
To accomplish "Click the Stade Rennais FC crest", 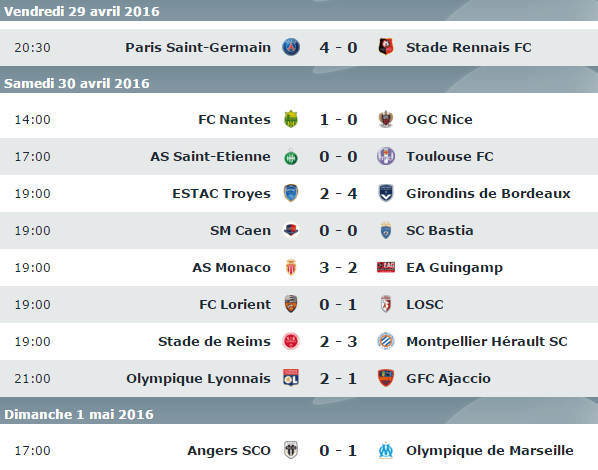I will (x=386, y=47).
